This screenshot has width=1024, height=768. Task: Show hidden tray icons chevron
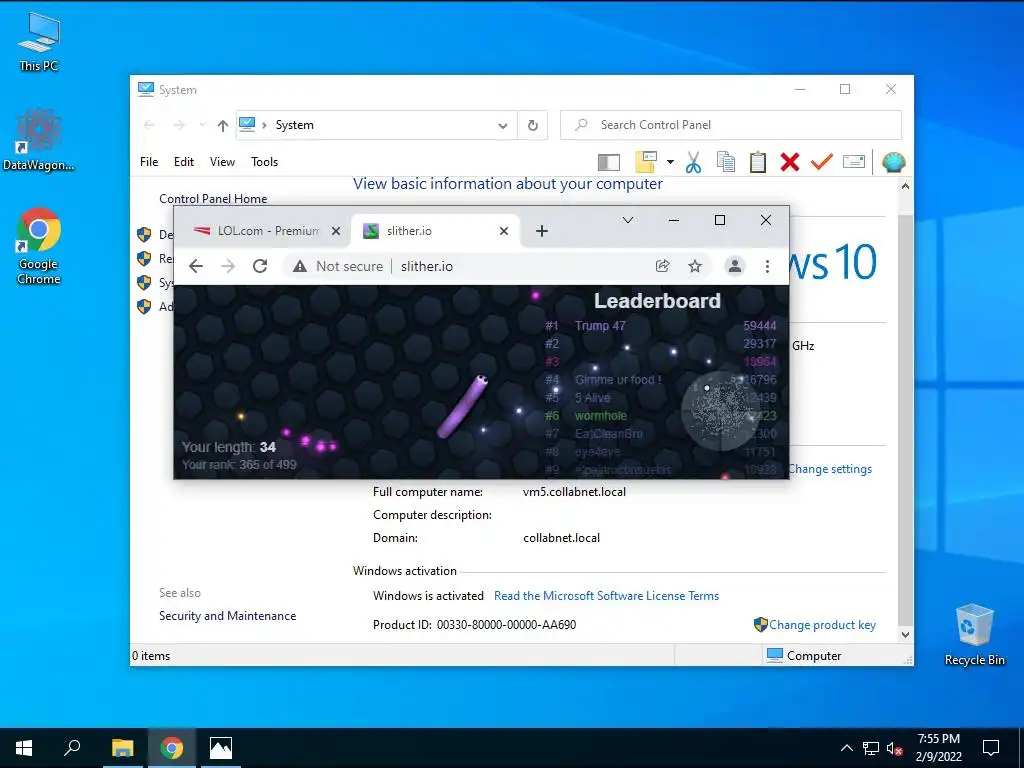point(846,748)
